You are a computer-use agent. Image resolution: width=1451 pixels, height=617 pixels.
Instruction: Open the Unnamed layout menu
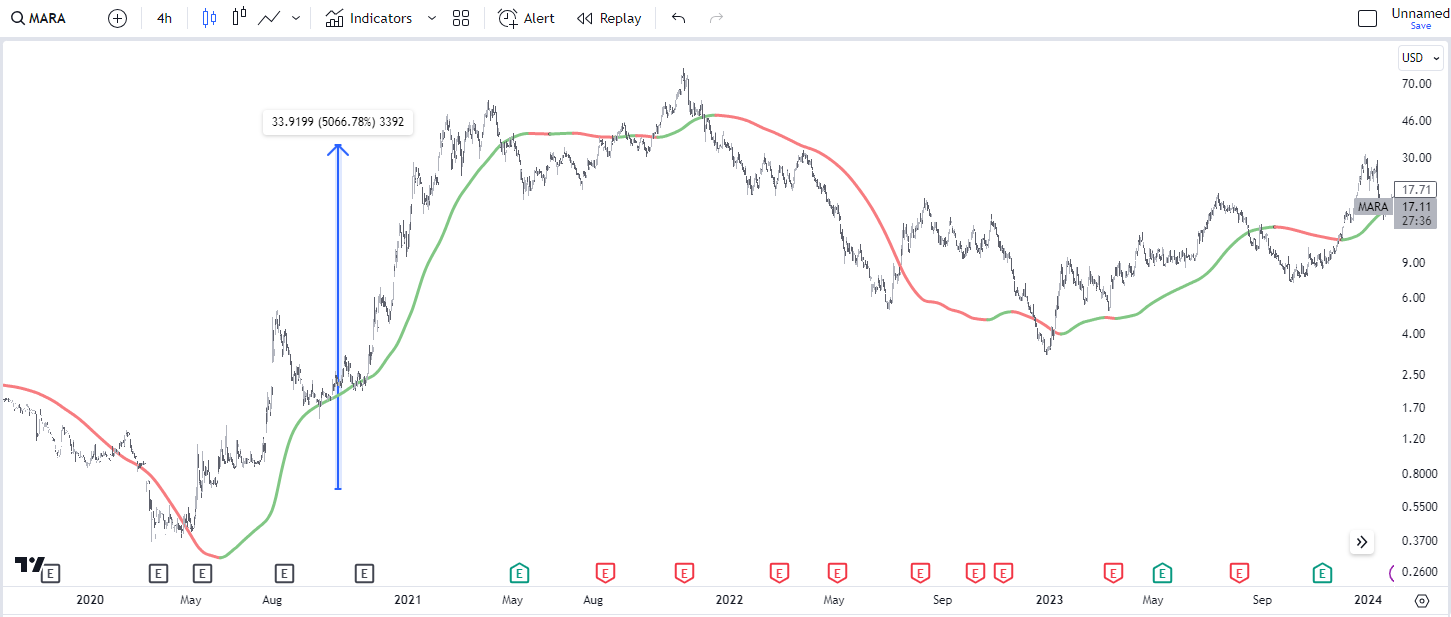1420,13
